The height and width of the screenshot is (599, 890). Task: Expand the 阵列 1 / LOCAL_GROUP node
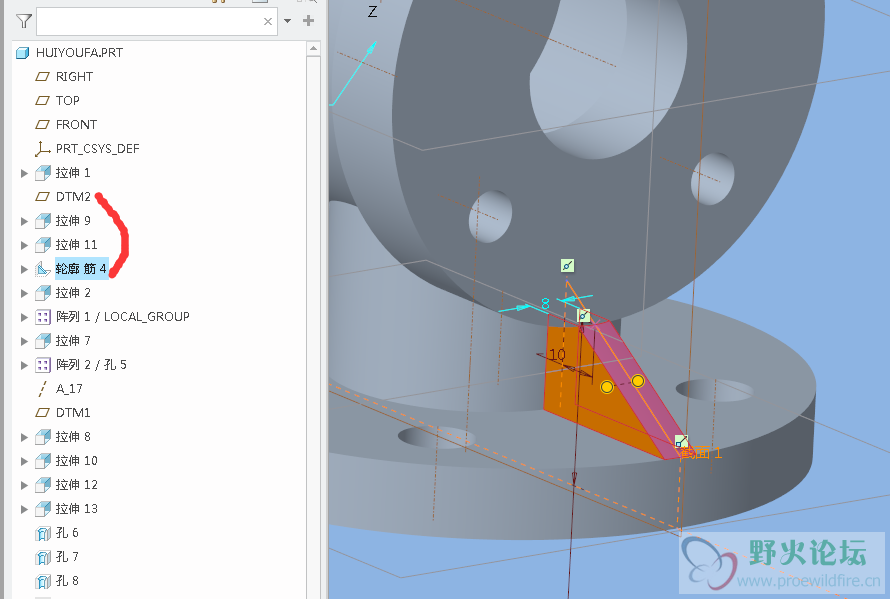[x=25, y=317]
